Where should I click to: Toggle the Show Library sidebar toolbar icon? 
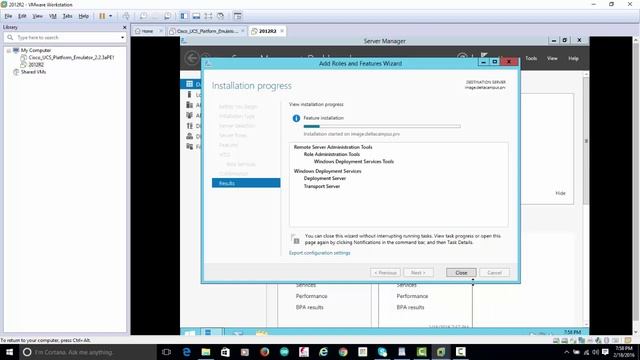pos(184,16)
